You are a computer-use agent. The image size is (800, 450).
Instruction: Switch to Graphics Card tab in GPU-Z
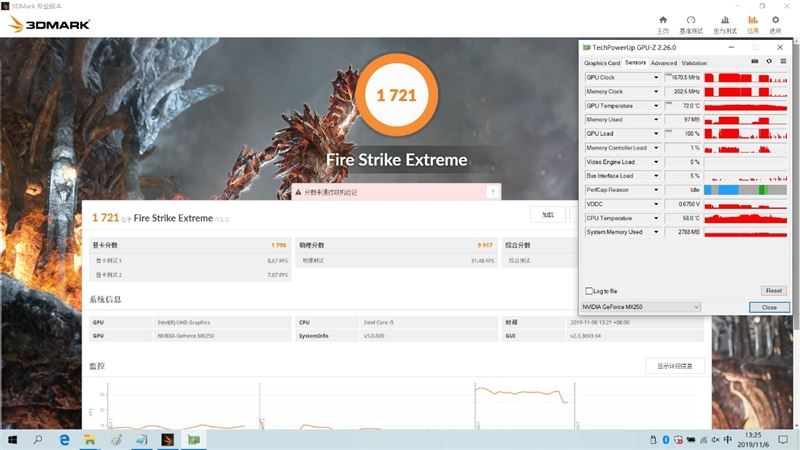602,63
